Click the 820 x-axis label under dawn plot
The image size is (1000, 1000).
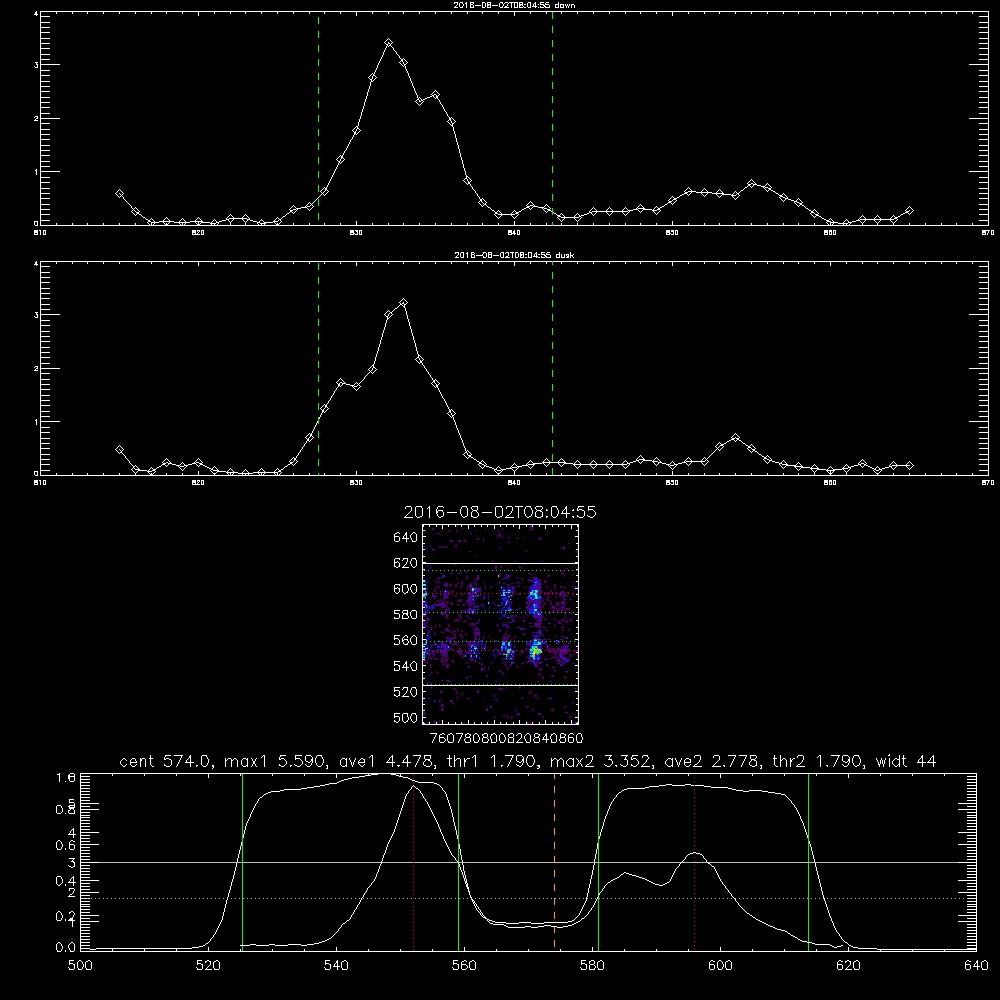(x=198, y=233)
